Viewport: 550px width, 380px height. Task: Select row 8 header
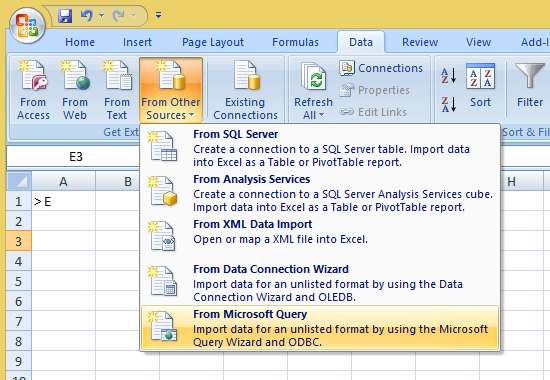19,341
